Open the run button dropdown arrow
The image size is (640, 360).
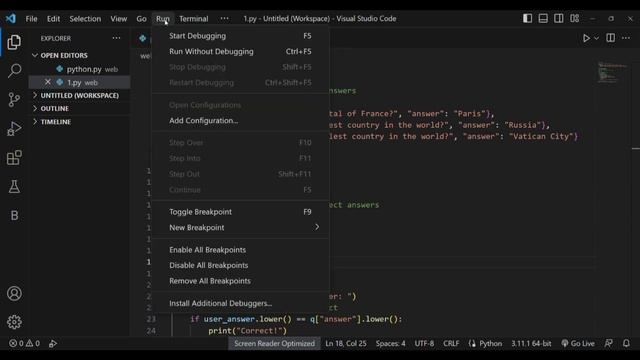click(x=596, y=38)
